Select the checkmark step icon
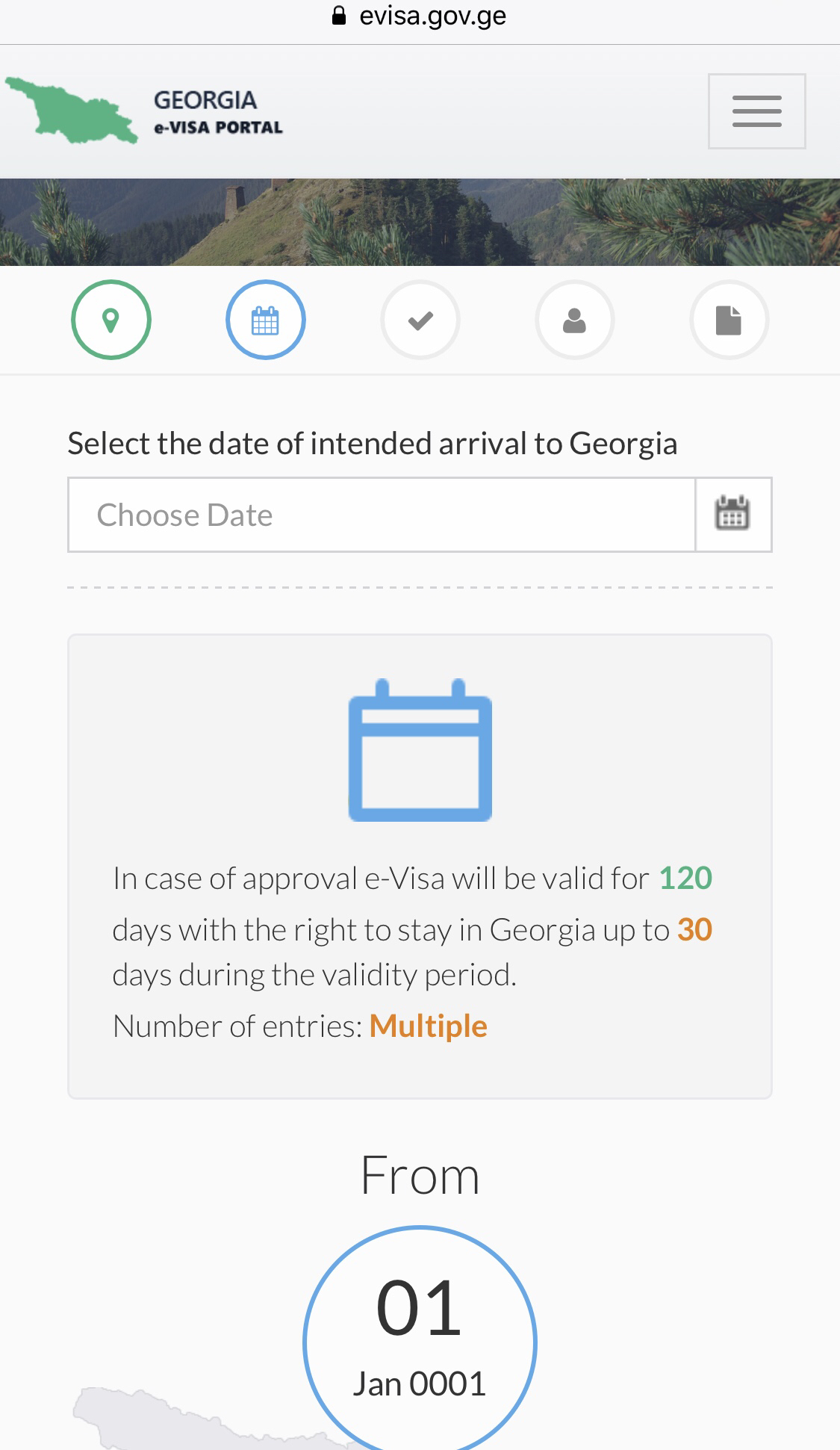 click(420, 320)
